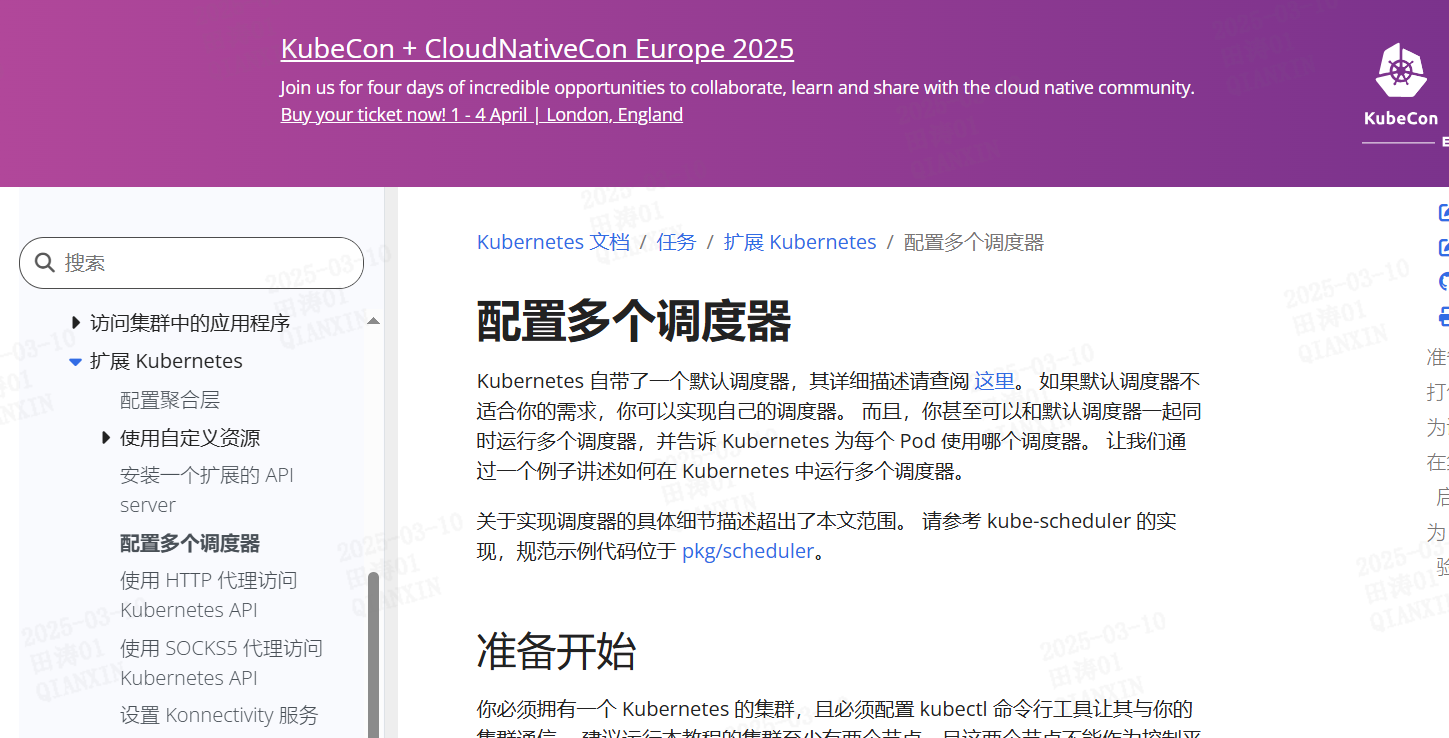Click the GitHub icon on right edge

pos(1443,282)
